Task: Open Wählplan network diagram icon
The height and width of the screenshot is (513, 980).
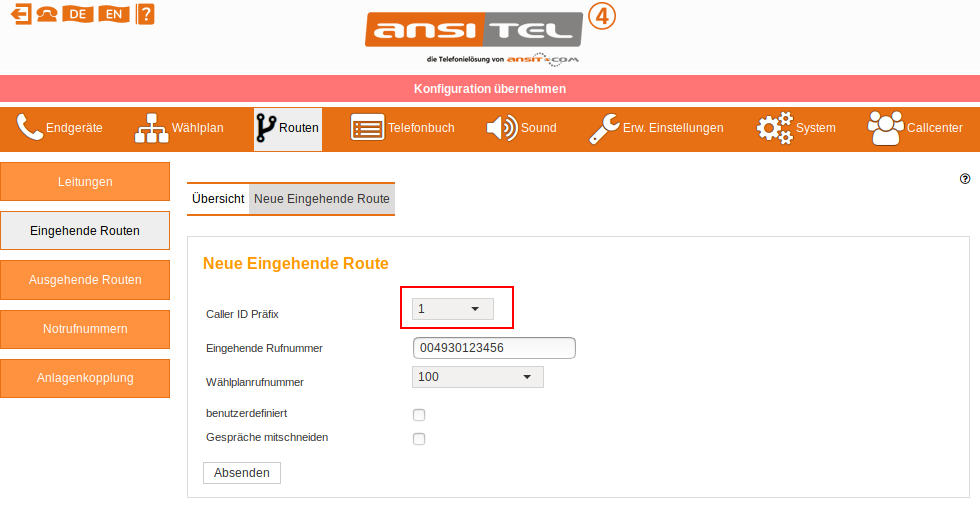Action: 152,128
